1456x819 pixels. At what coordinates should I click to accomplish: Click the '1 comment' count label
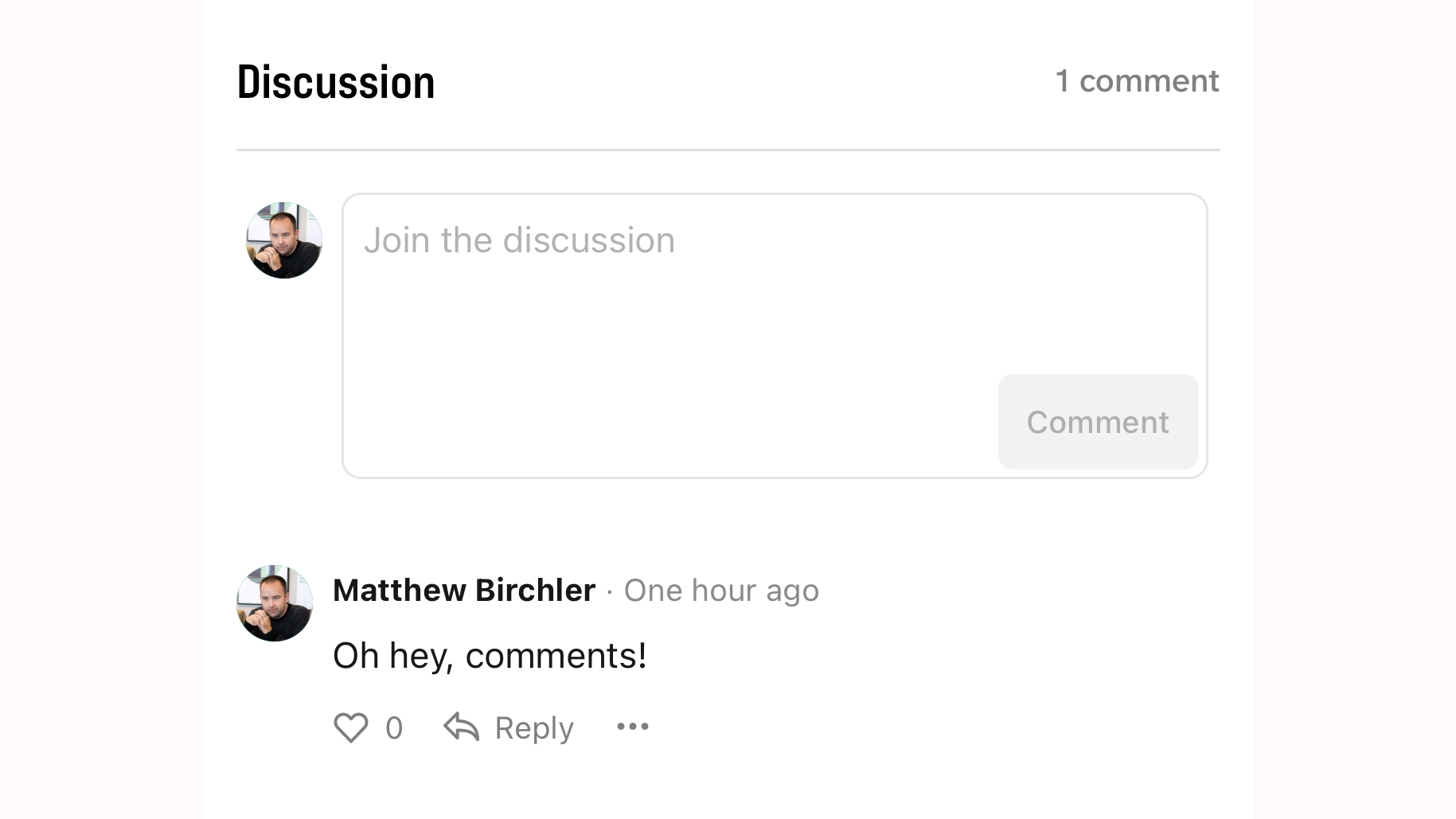click(x=1137, y=80)
